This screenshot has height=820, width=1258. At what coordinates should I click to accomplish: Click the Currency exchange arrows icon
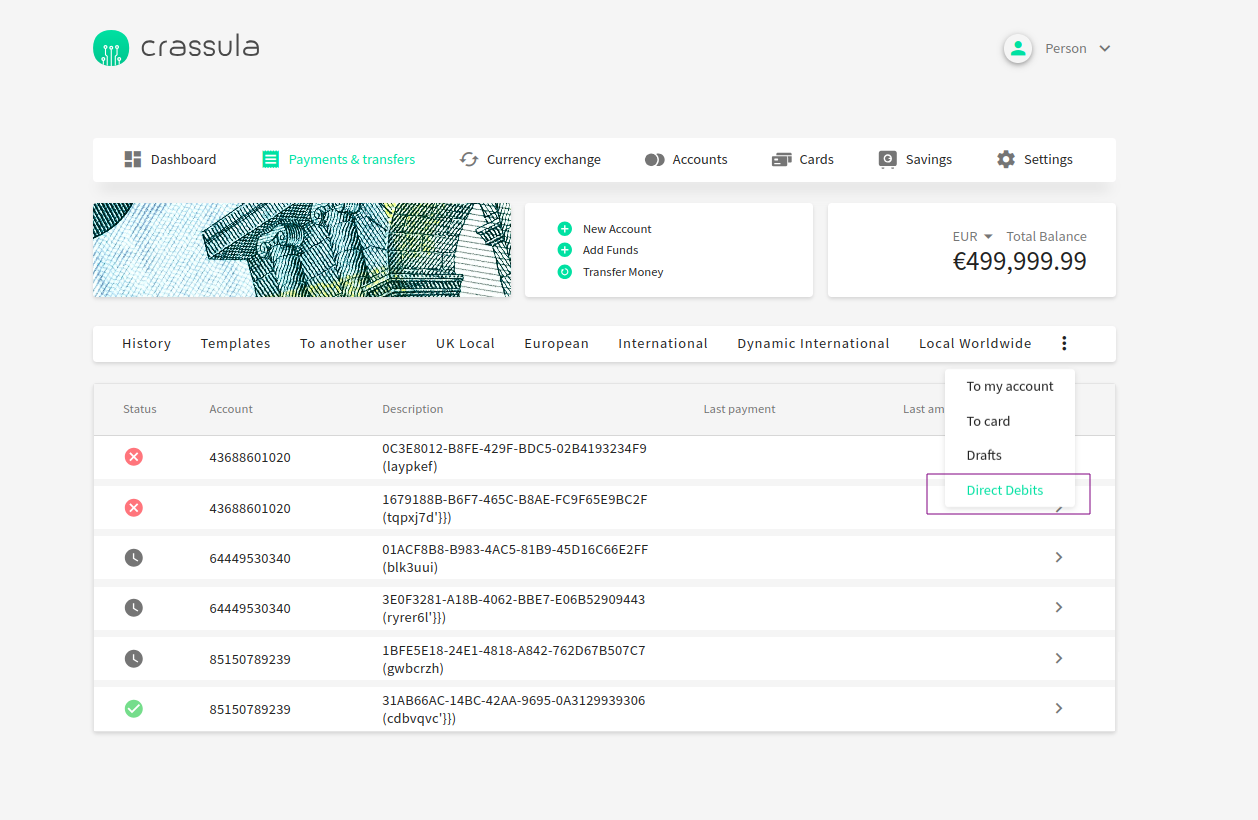[x=468, y=160]
